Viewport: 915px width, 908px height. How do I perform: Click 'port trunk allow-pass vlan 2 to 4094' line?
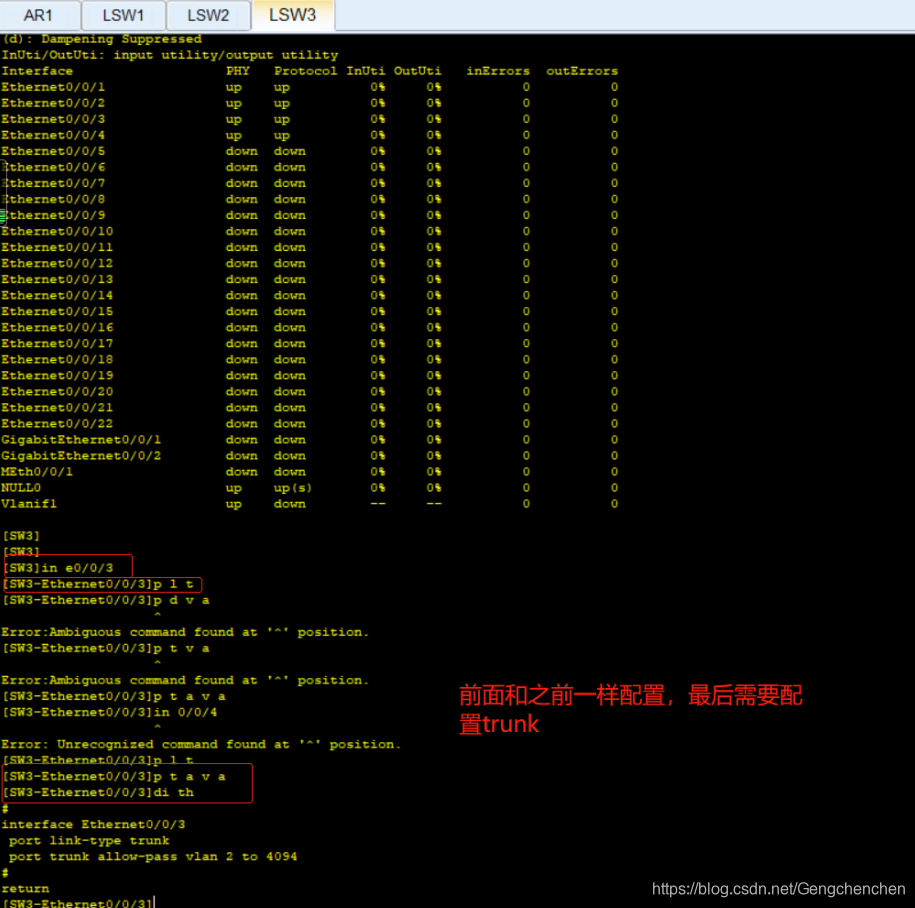[153, 857]
